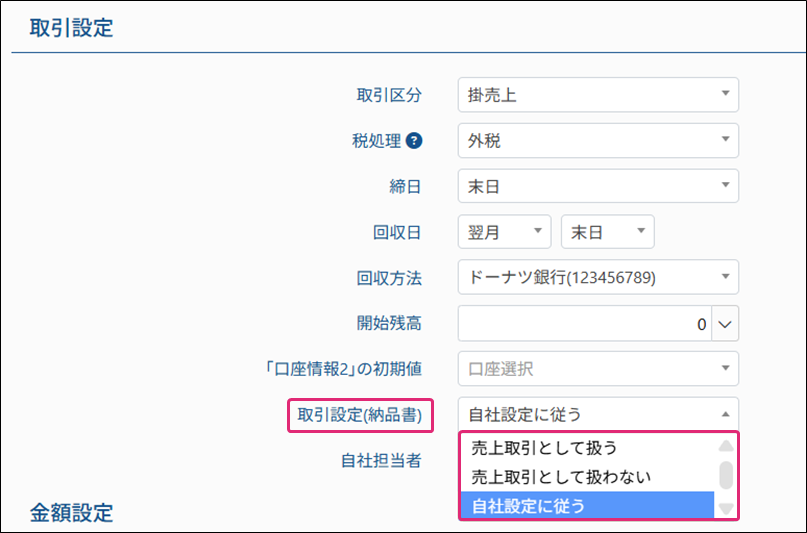Collapse the open 取引設定(納品書) dropdown
807x533 pixels.
point(598,414)
